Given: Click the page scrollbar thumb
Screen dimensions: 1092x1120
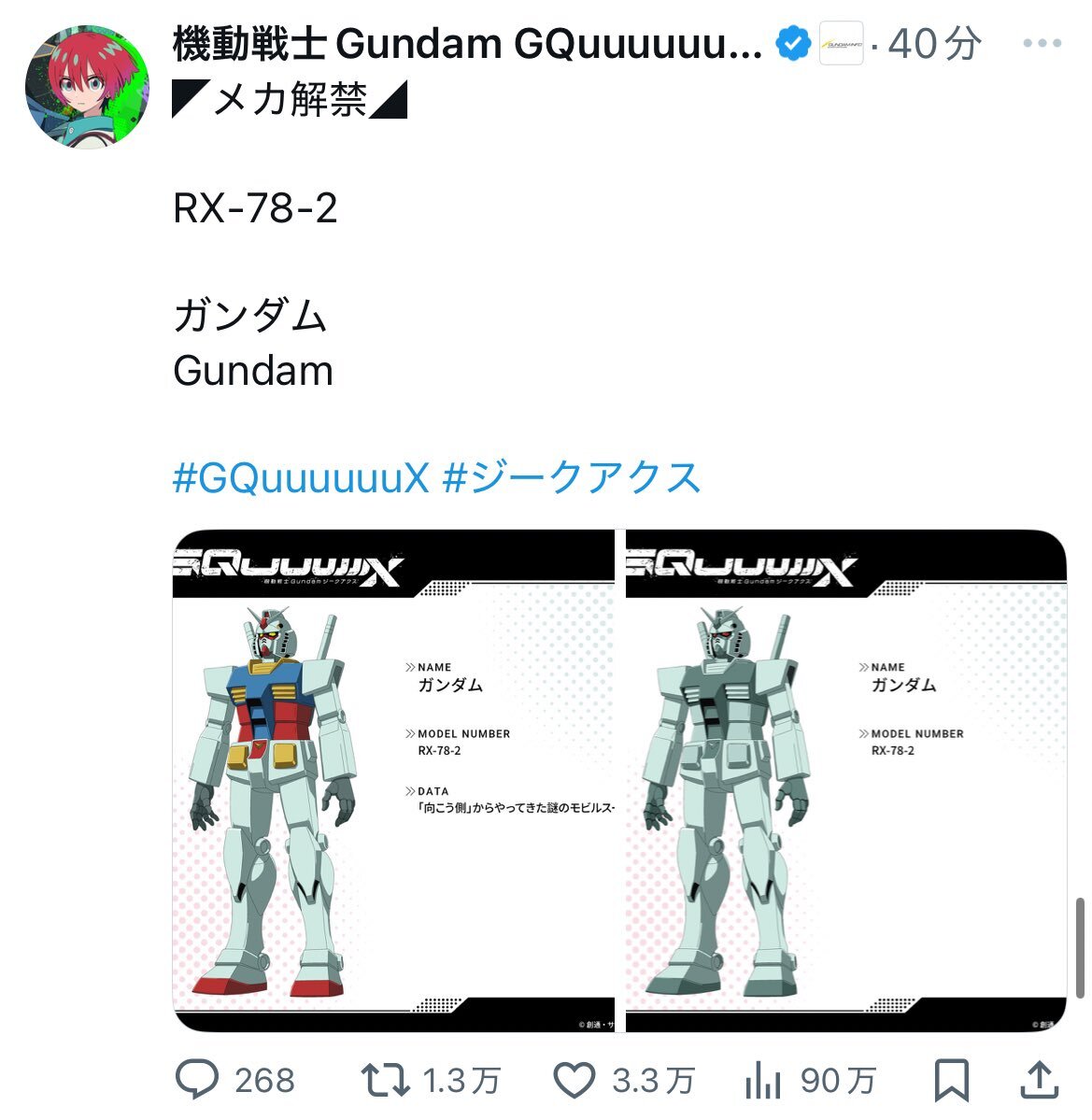Looking at the screenshot, I should coord(1081,947).
